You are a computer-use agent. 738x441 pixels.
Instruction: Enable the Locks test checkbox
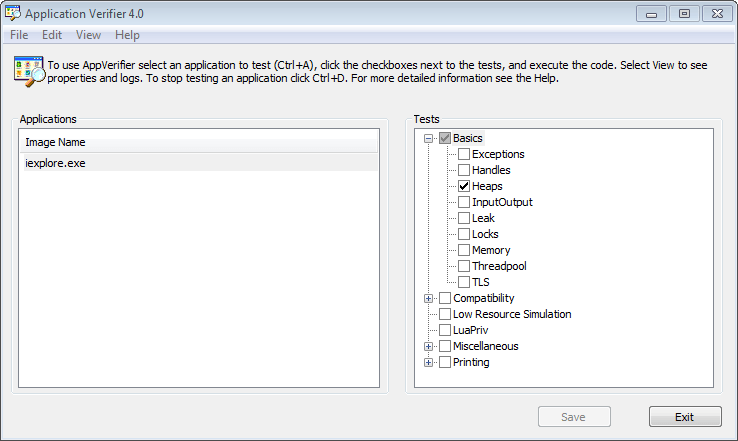pos(464,234)
